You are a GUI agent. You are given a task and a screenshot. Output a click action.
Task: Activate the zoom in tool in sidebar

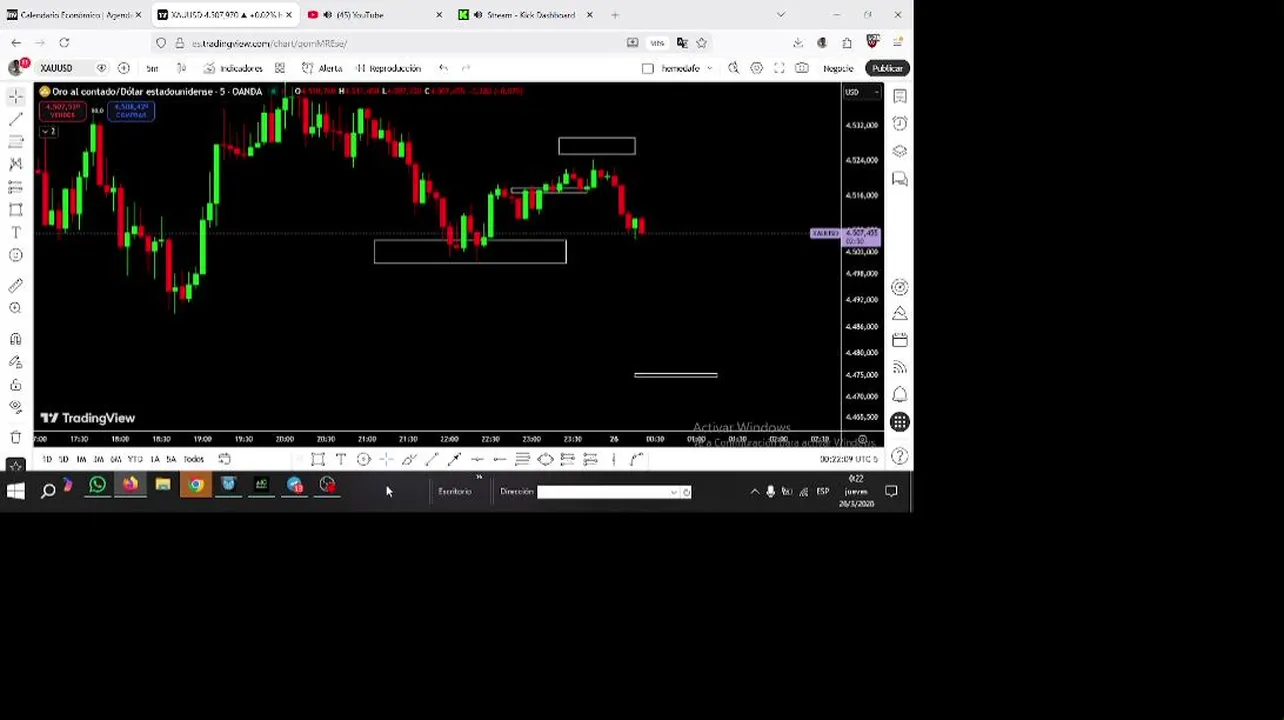click(16, 309)
